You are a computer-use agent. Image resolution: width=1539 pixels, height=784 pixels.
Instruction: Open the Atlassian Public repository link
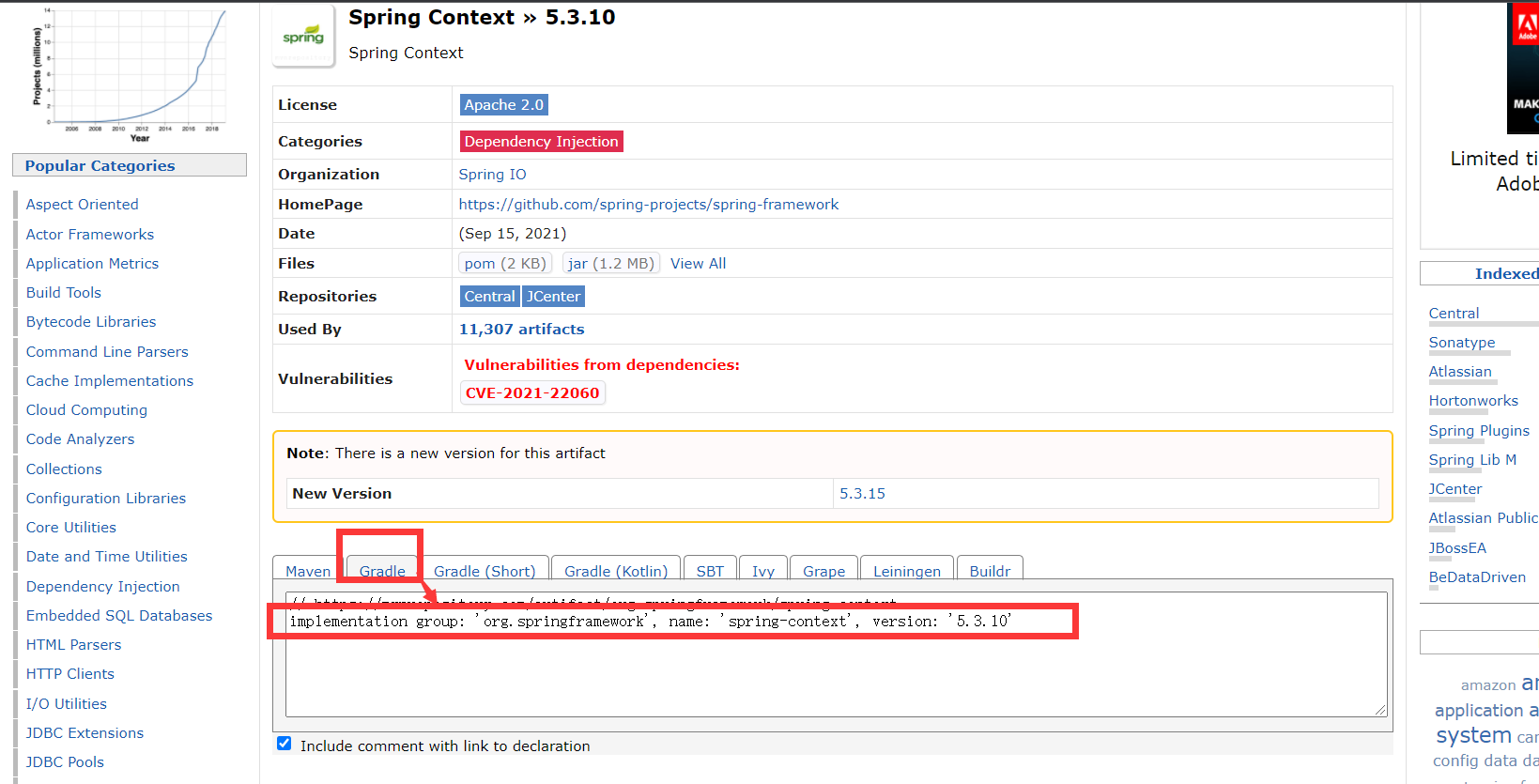click(1484, 518)
